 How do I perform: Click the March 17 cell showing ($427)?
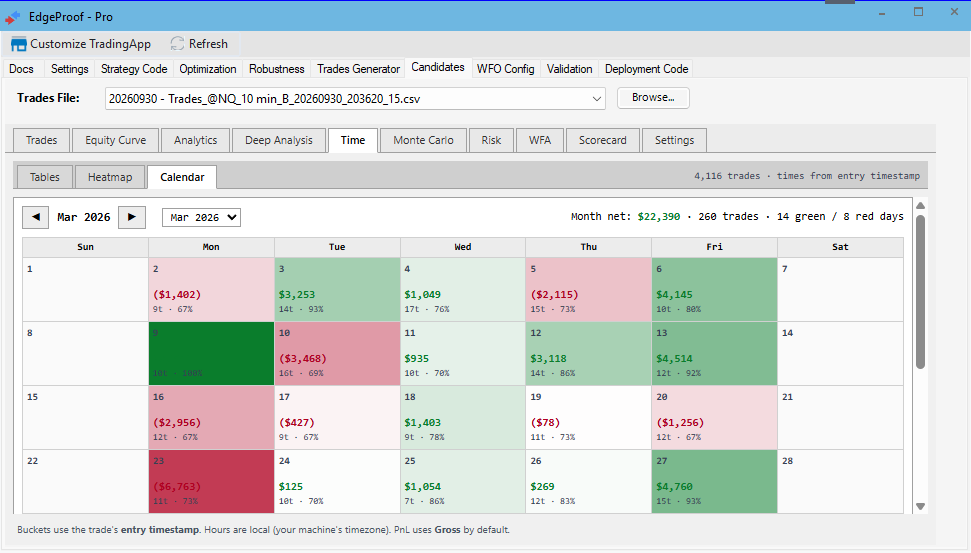(337, 417)
